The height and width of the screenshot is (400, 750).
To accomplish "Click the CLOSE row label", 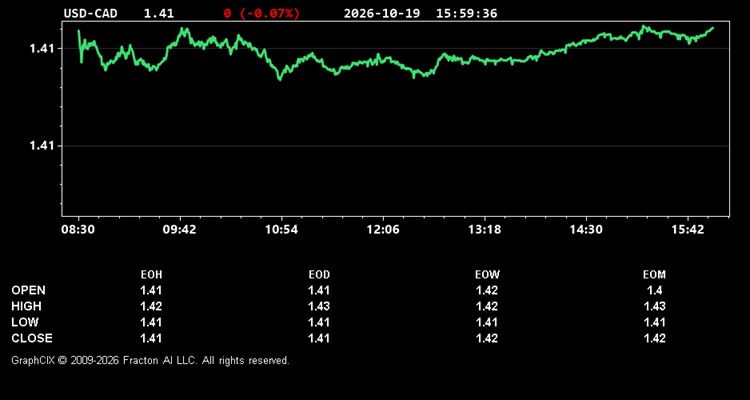I will point(32,338).
